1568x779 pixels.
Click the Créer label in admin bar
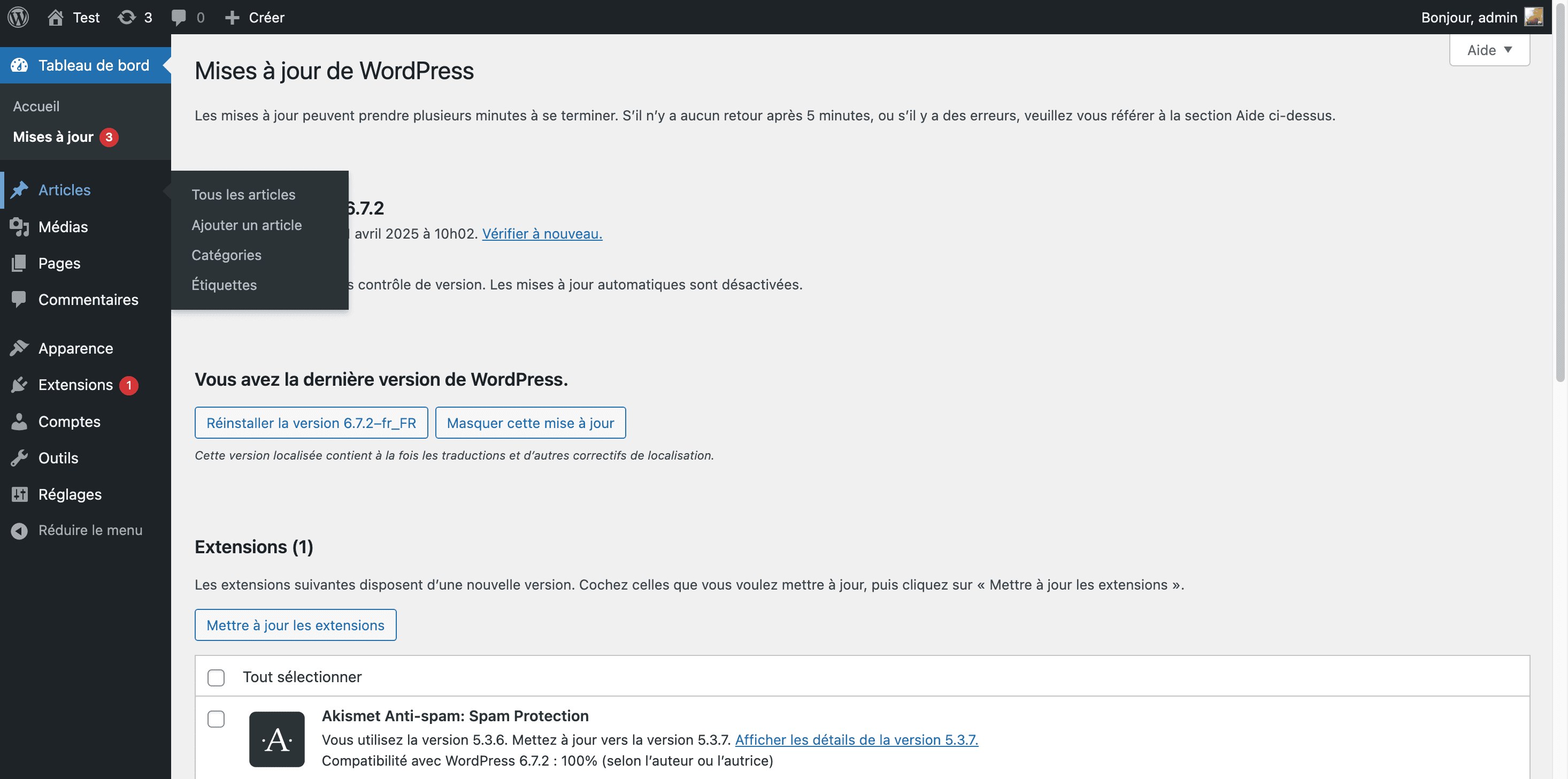[x=267, y=17]
